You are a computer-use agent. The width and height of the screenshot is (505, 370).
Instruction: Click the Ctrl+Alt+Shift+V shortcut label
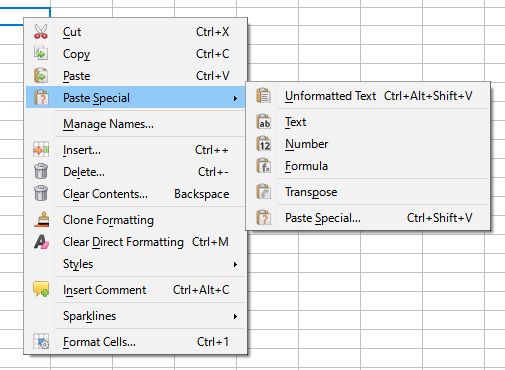(428, 96)
